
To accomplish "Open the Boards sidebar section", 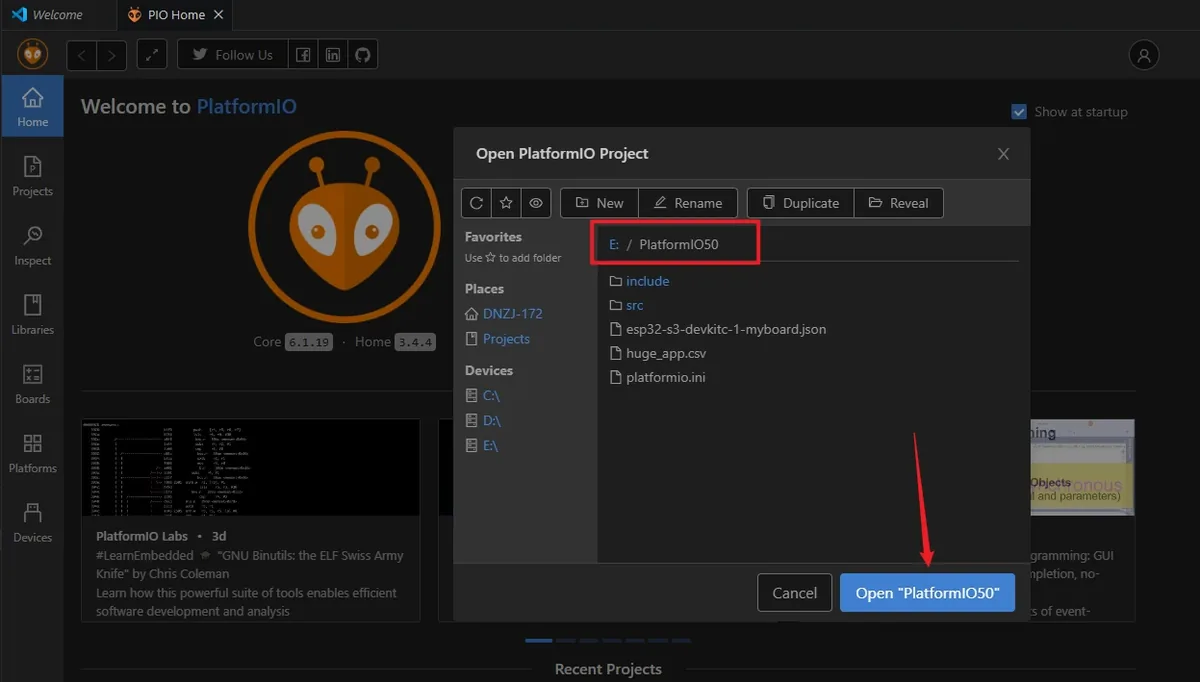I will tap(32, 384).
